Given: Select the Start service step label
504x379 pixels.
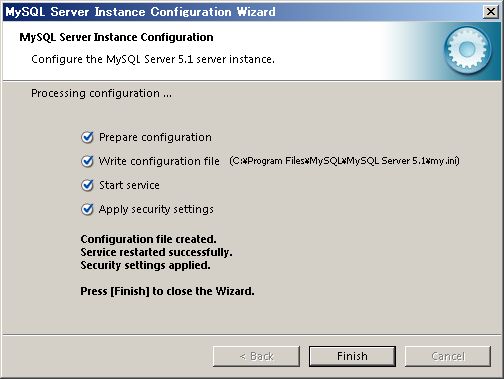Looking at the screenshot, I should click(x=129, y=185).
